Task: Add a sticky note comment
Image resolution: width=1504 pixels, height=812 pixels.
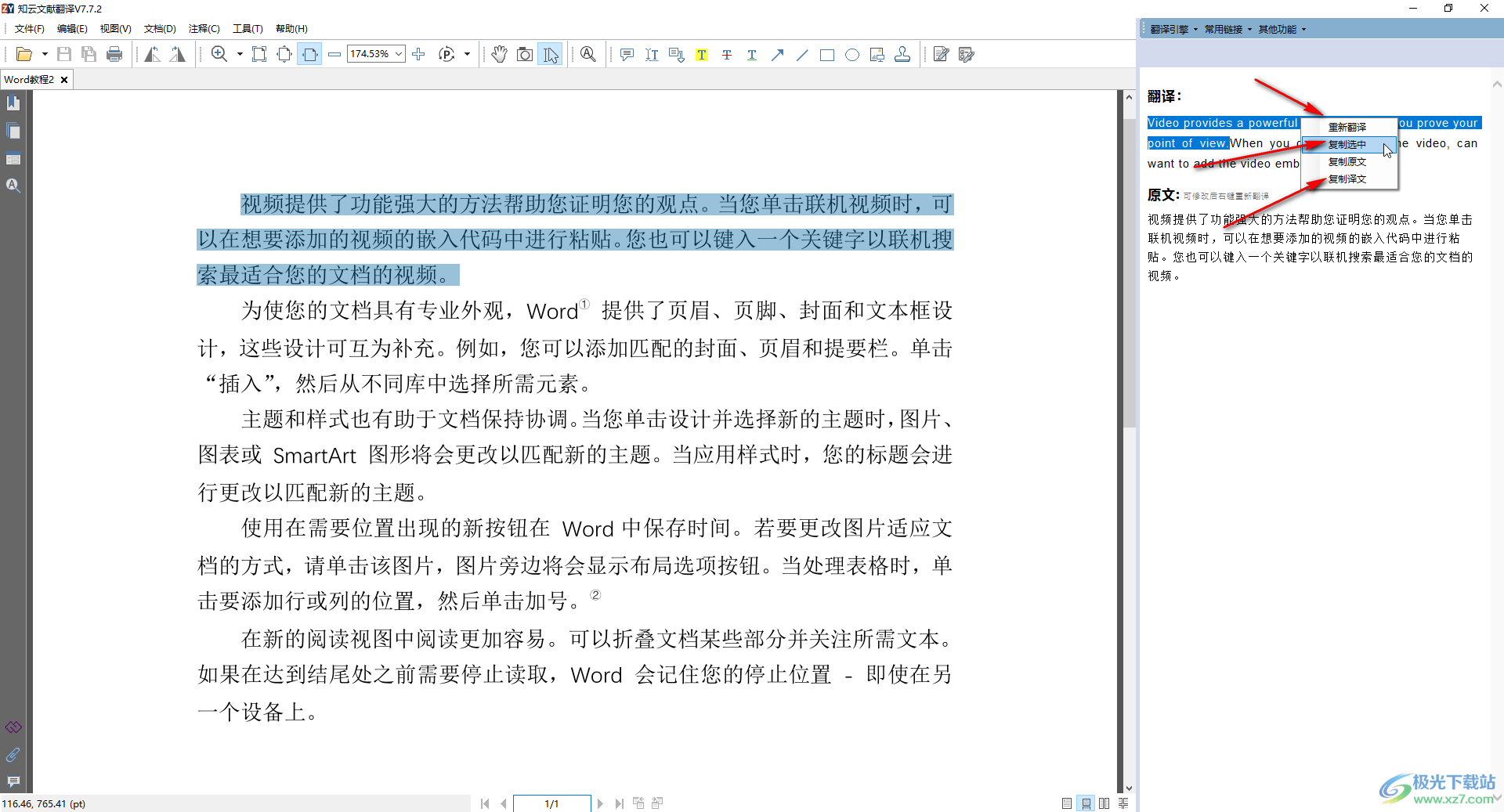Action: point(627,55)
